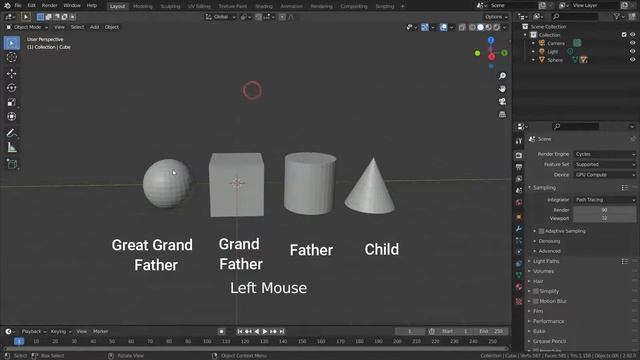640x360 pixels.
Task: Activate the Scale tool
Action: [x=11, y=102]
